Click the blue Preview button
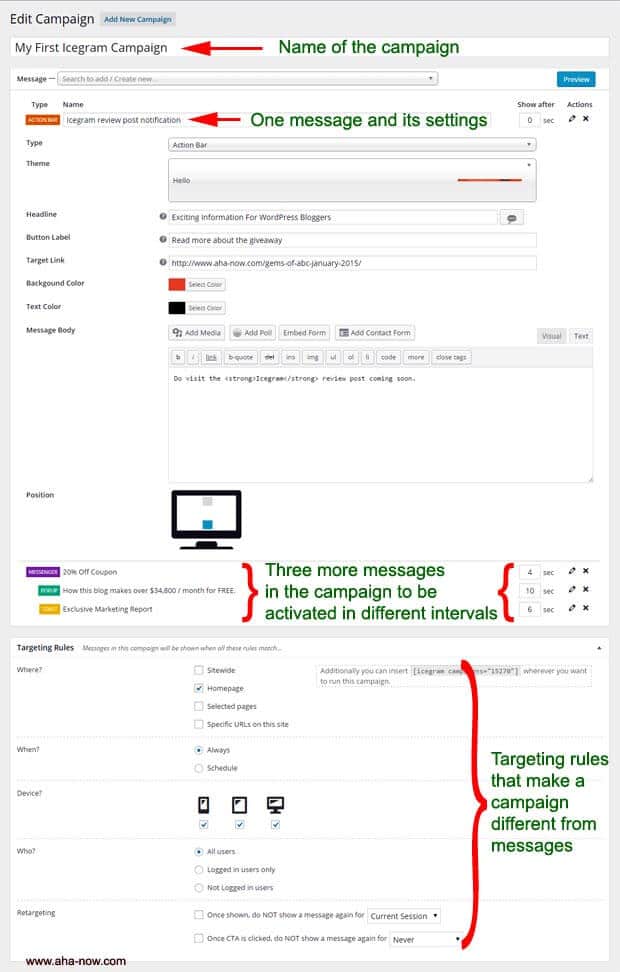The width and height of the screenshot is (620, 972). [x=575, y=79]
